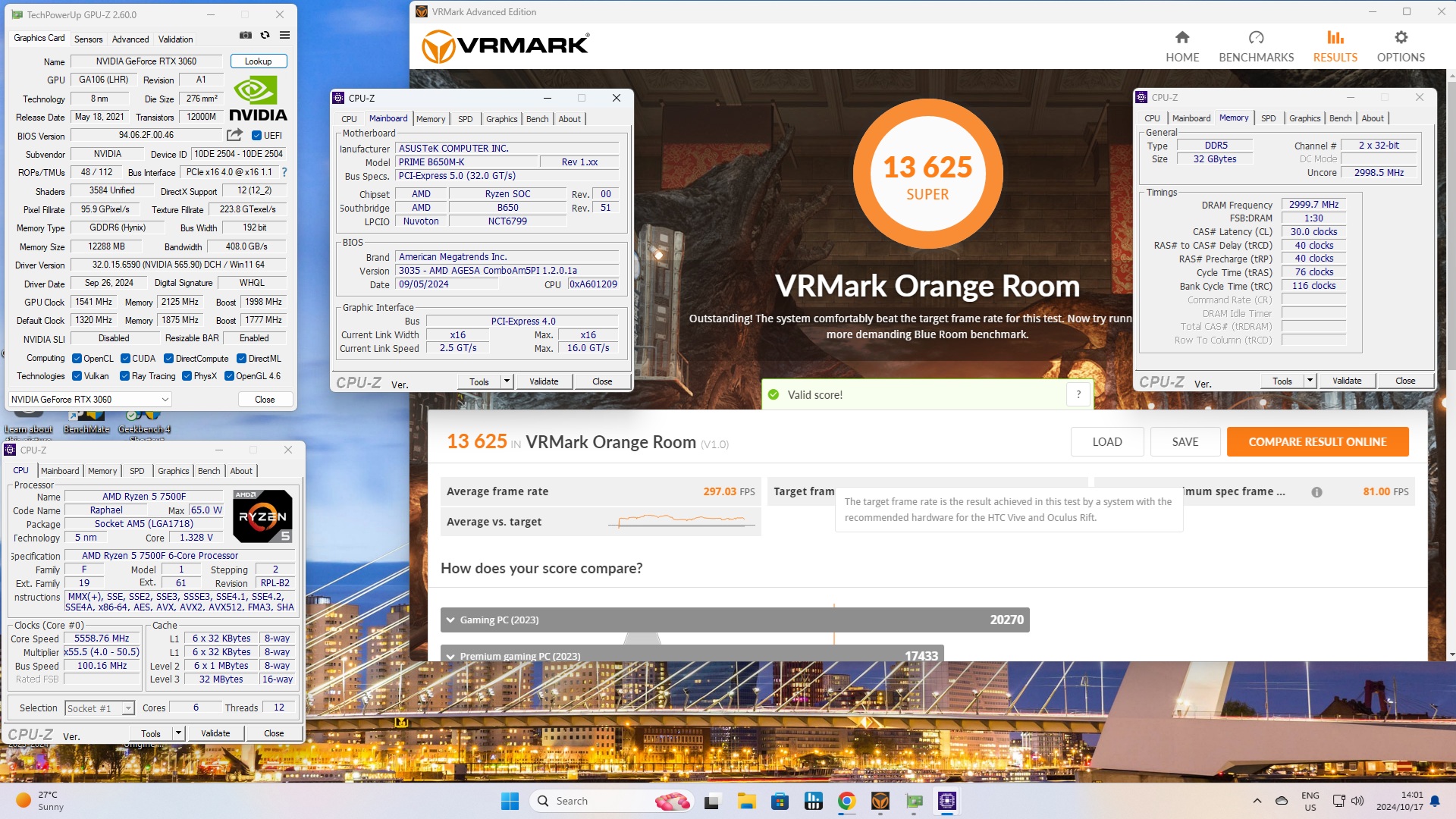Image resolution: width=1456 pixels, height=819 pixels.
Task: Toggle the Vulkan checkbox
Action: point(77,376)
